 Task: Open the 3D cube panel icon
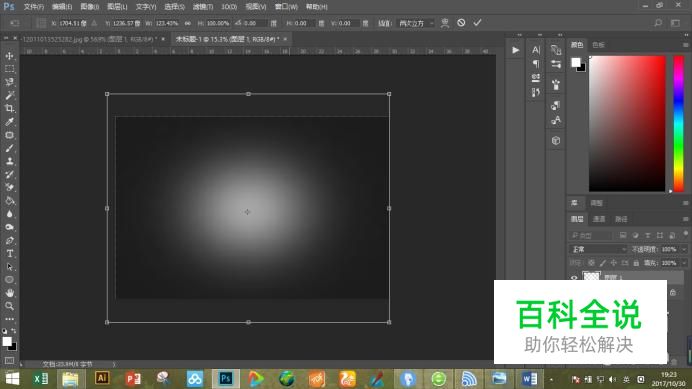pos(556,140)
